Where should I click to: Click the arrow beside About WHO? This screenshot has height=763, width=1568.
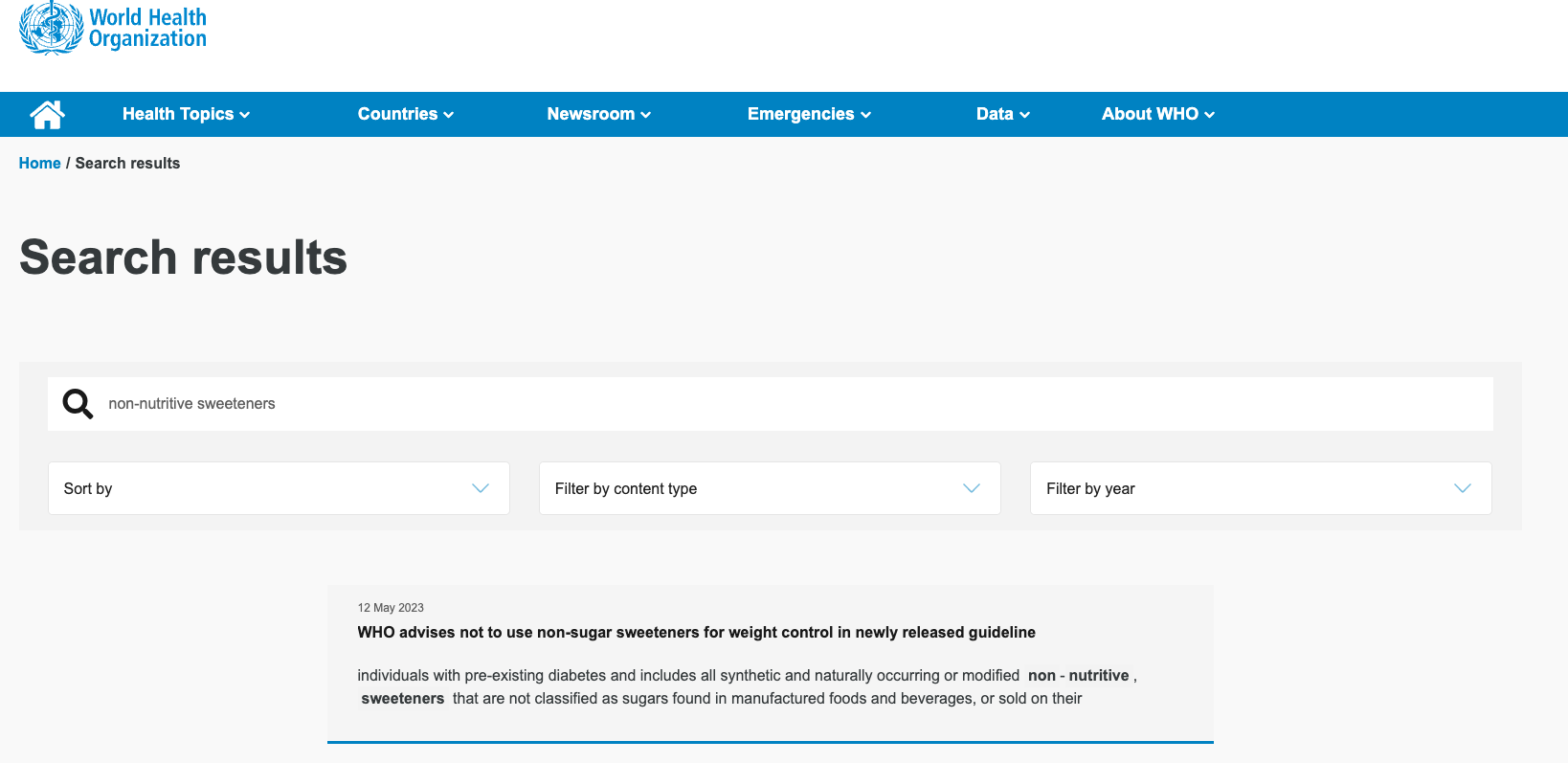(1210, 115)
